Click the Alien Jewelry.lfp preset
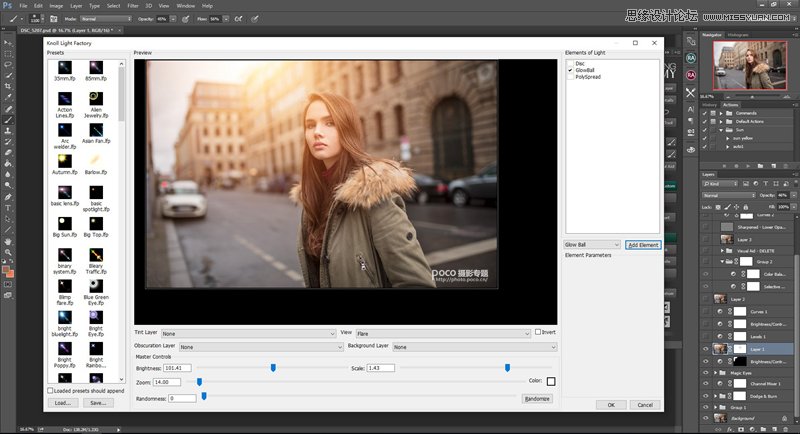This screenshot has height=434, width=800. pos(97,100)
